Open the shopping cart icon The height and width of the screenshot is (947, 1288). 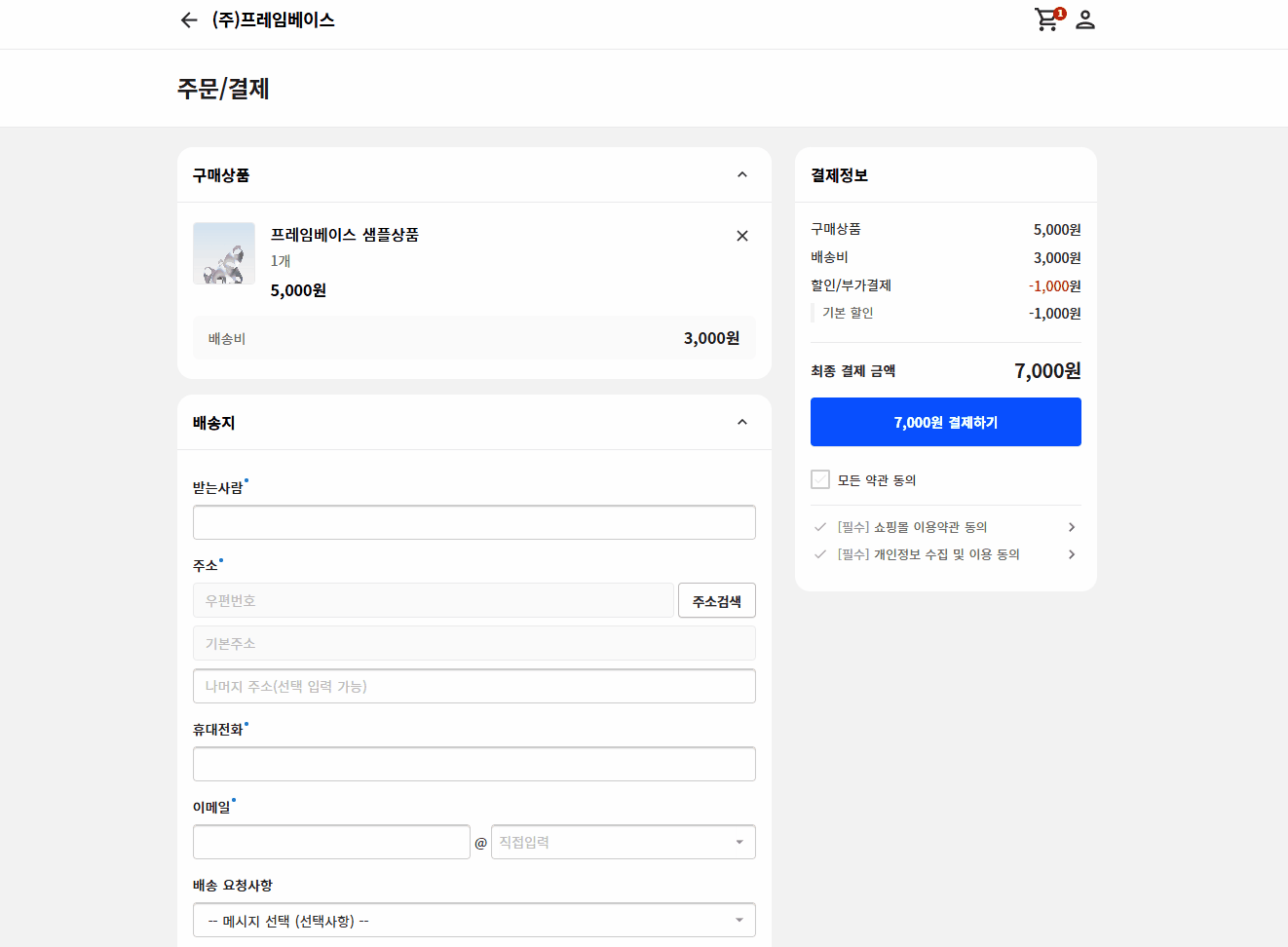tap(1048, 19)
